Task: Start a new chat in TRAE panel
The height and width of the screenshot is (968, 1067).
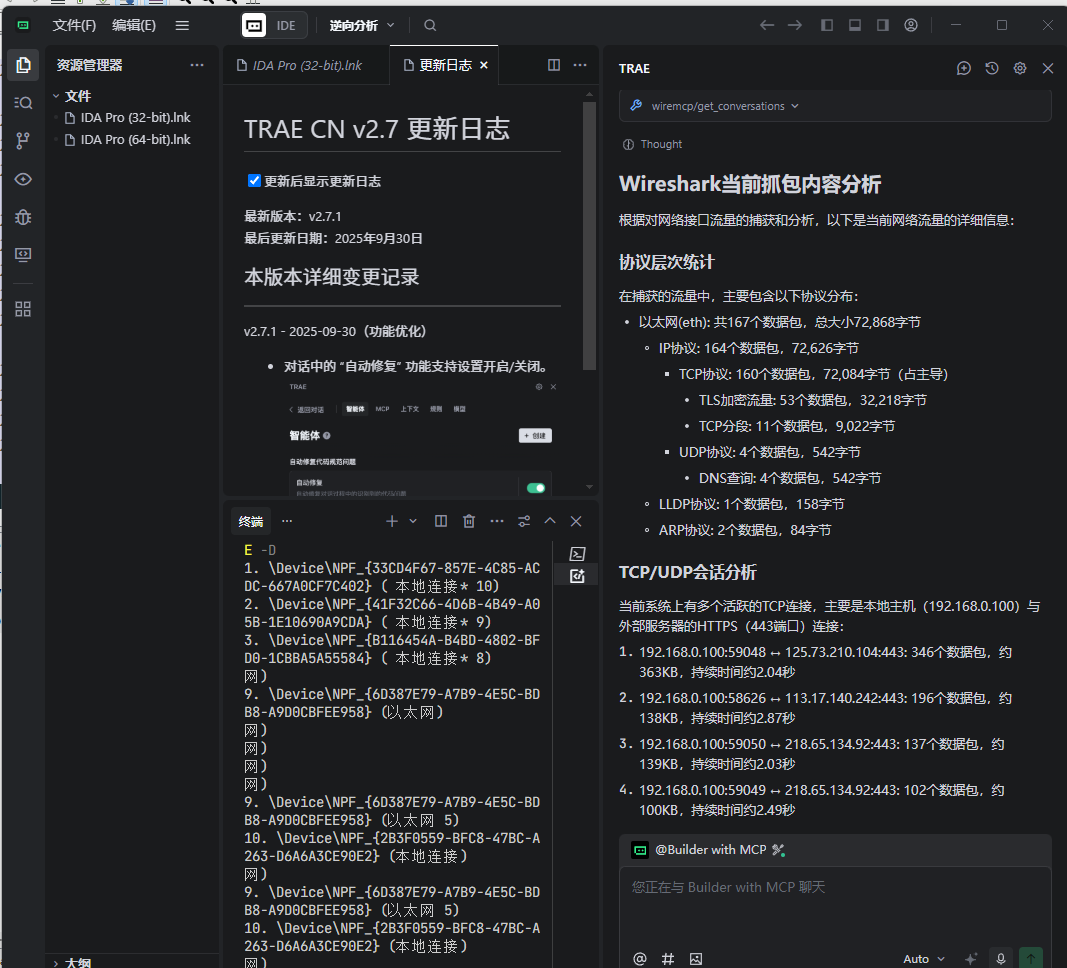Action: tap(964, 68)
